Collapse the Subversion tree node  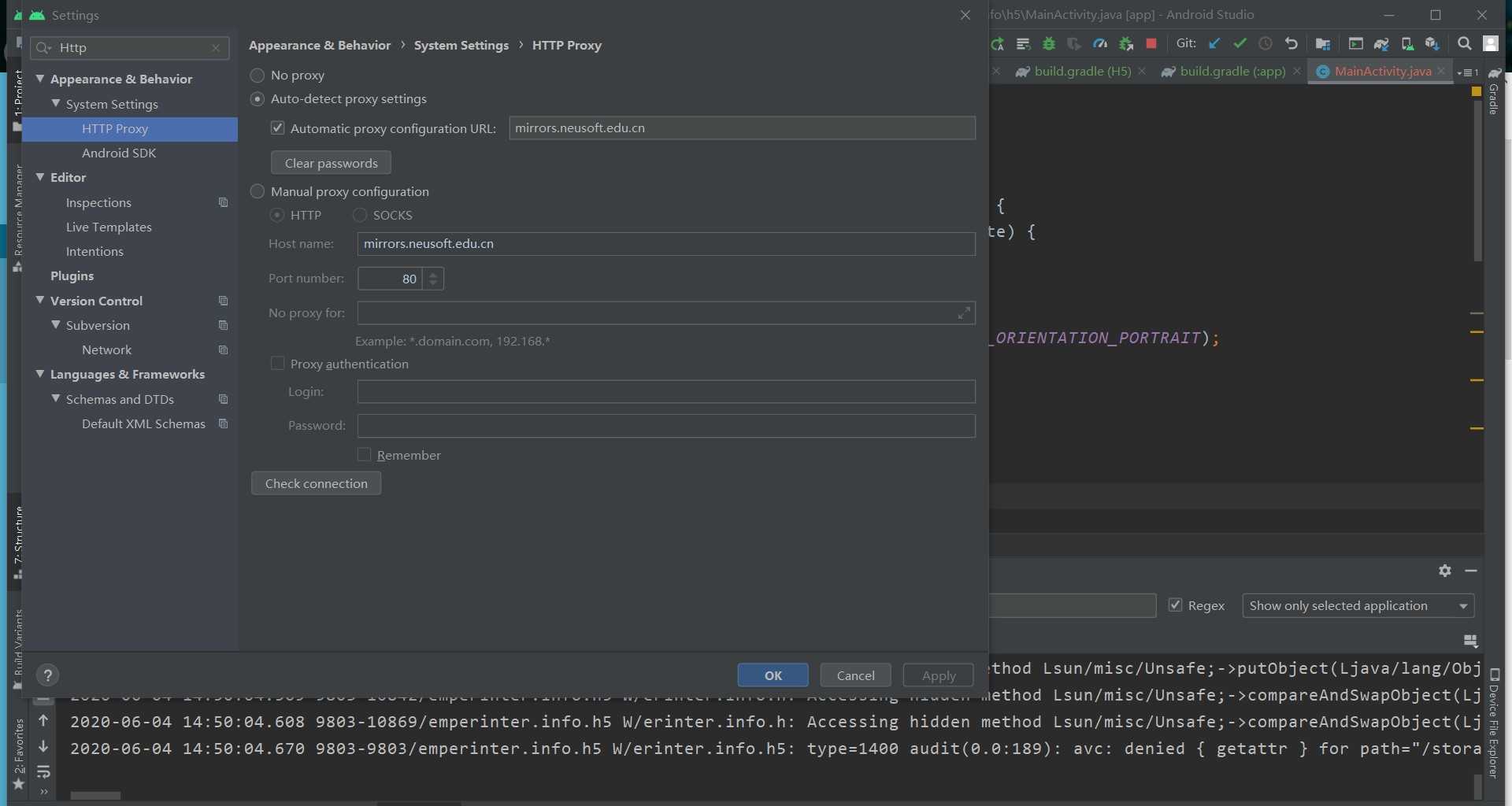pyautogui.click(x=56, y=324)
